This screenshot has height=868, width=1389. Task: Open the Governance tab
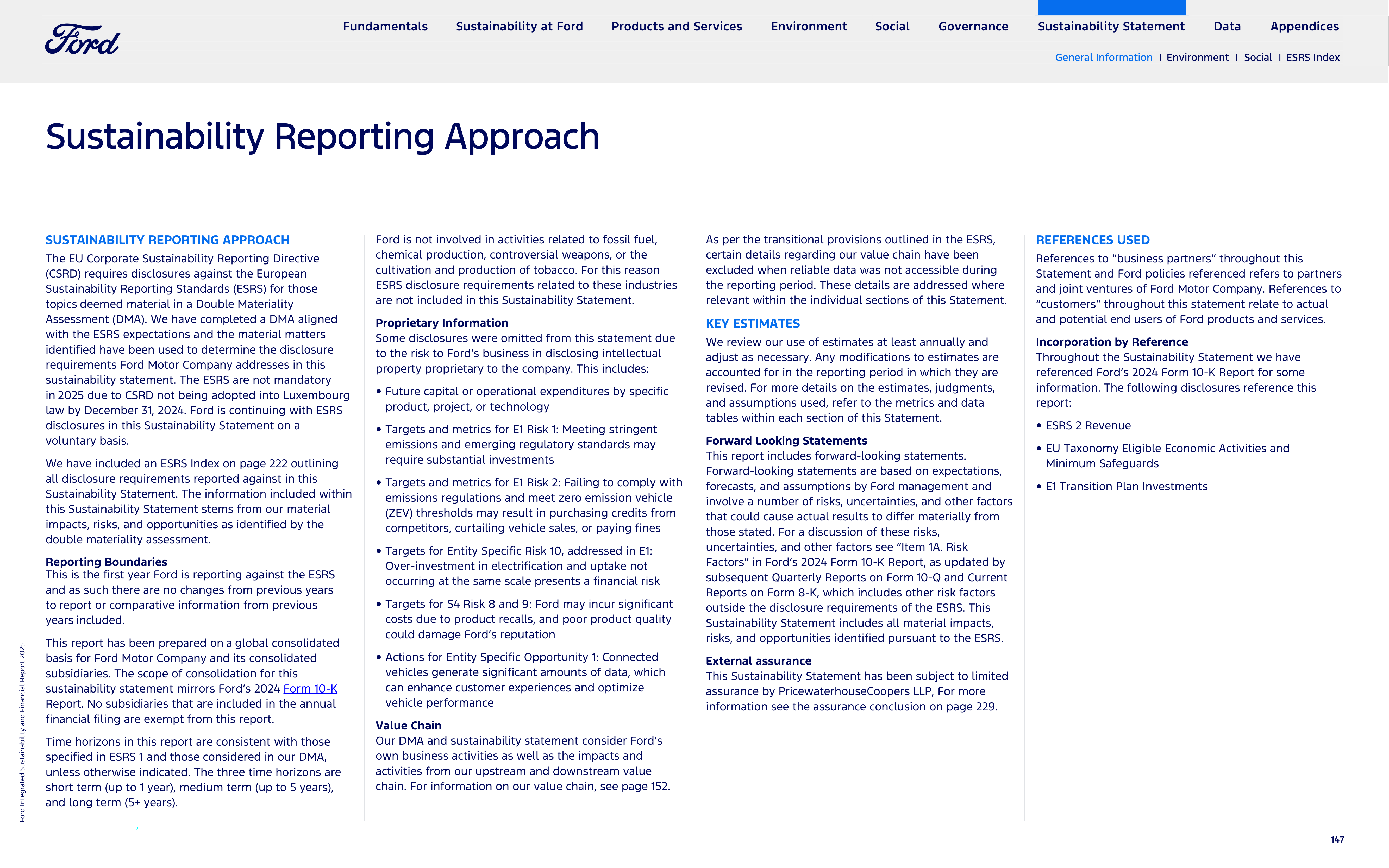tap(973, 26)
